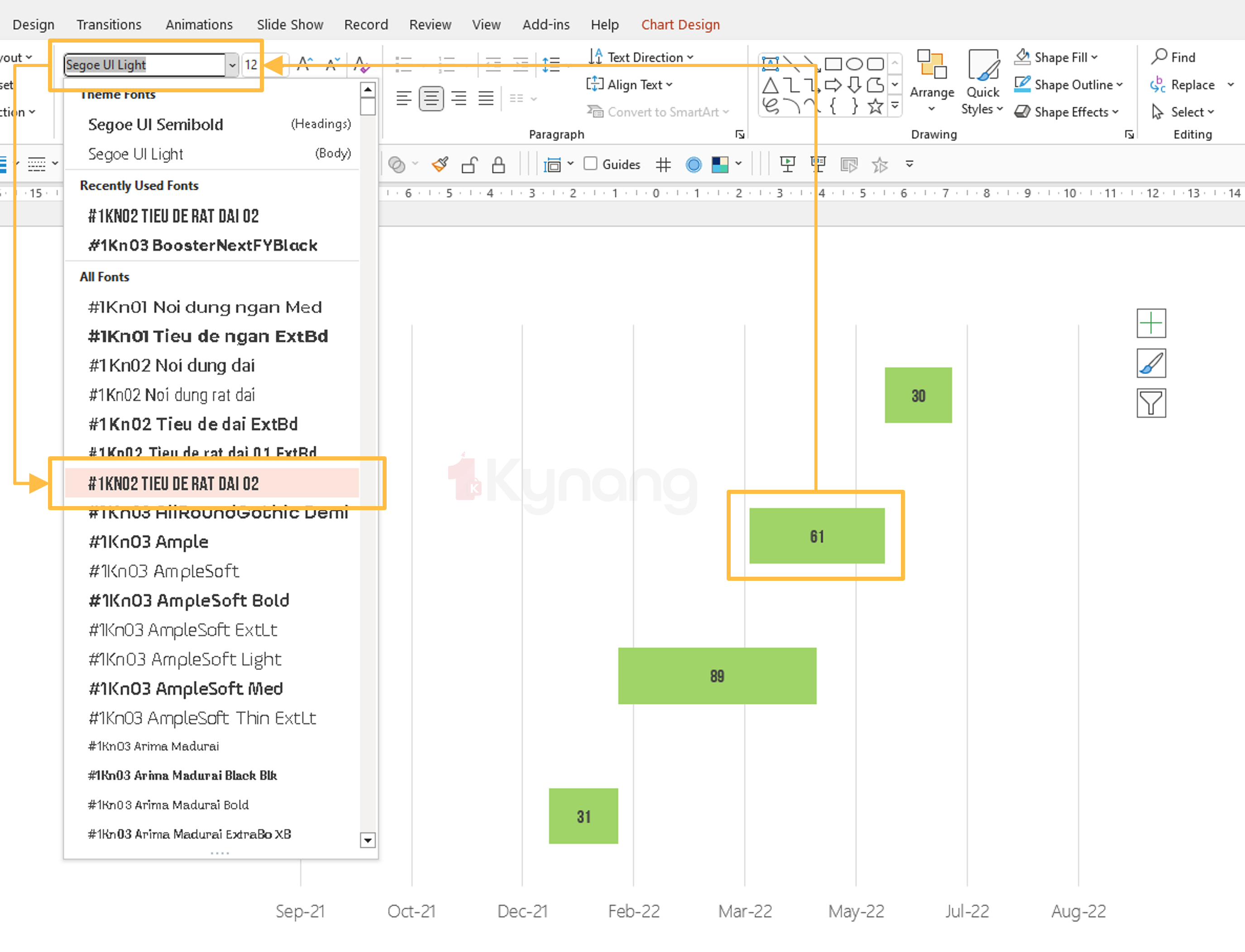Open the Shape Effects dropdown
The image size is (1245, 952).
click(x=1066, y=112)
